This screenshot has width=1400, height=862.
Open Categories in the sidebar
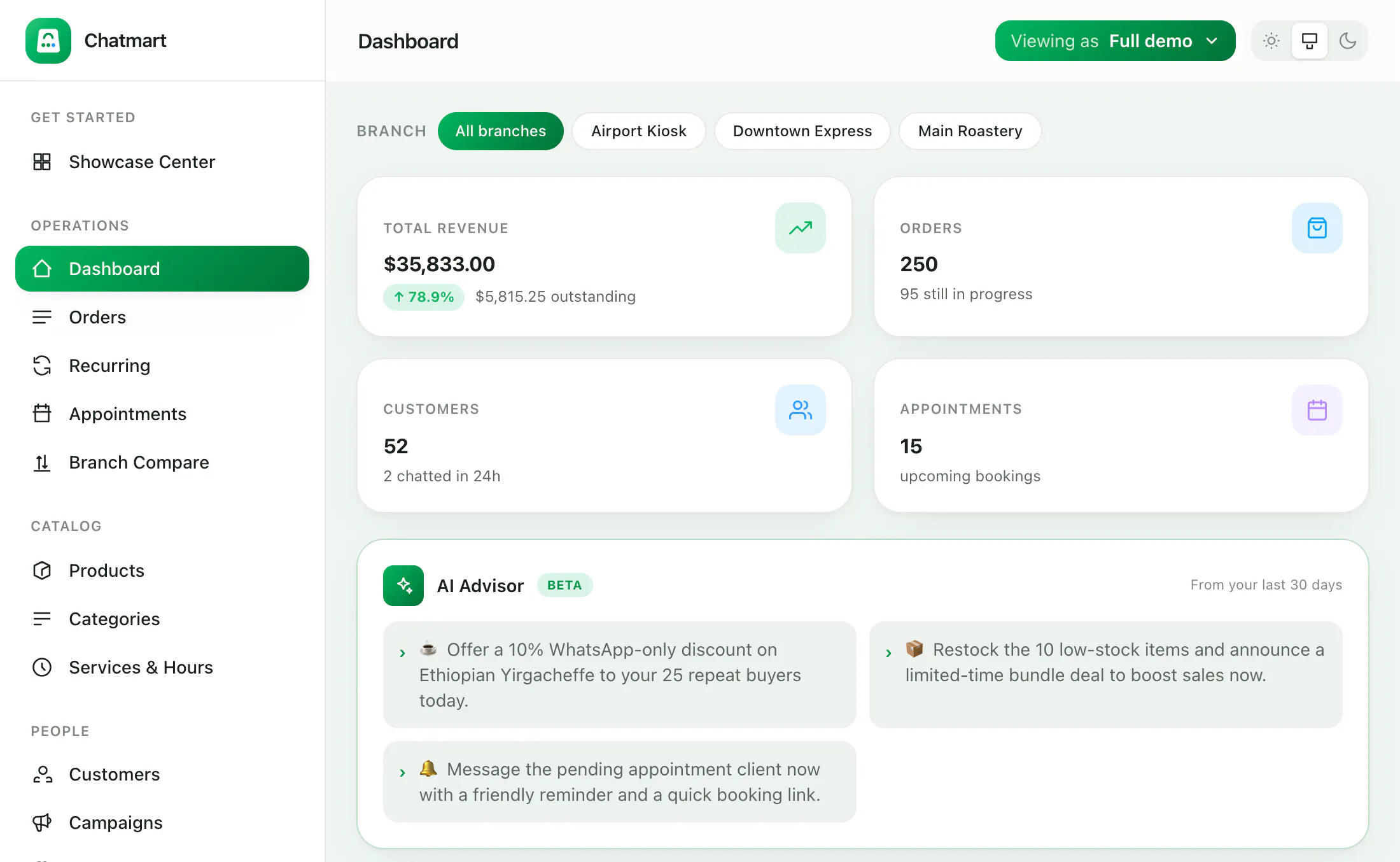pos(162,619)
